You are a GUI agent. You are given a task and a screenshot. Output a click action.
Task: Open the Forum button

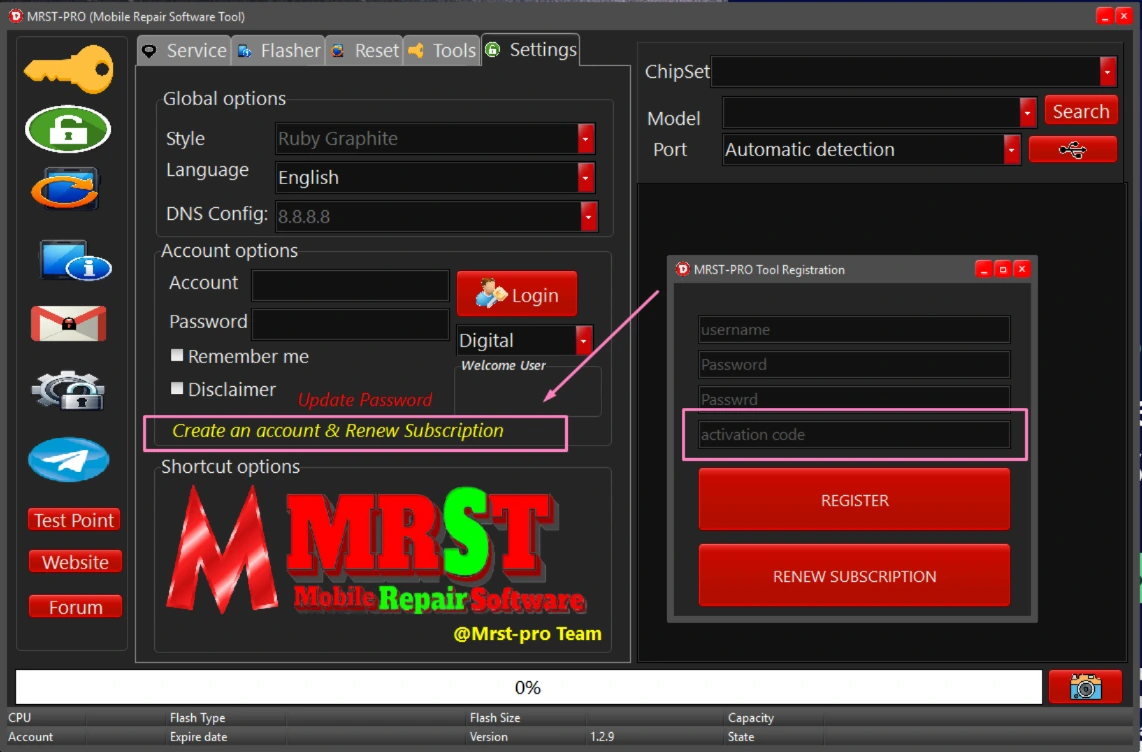[x=75, y=606]
